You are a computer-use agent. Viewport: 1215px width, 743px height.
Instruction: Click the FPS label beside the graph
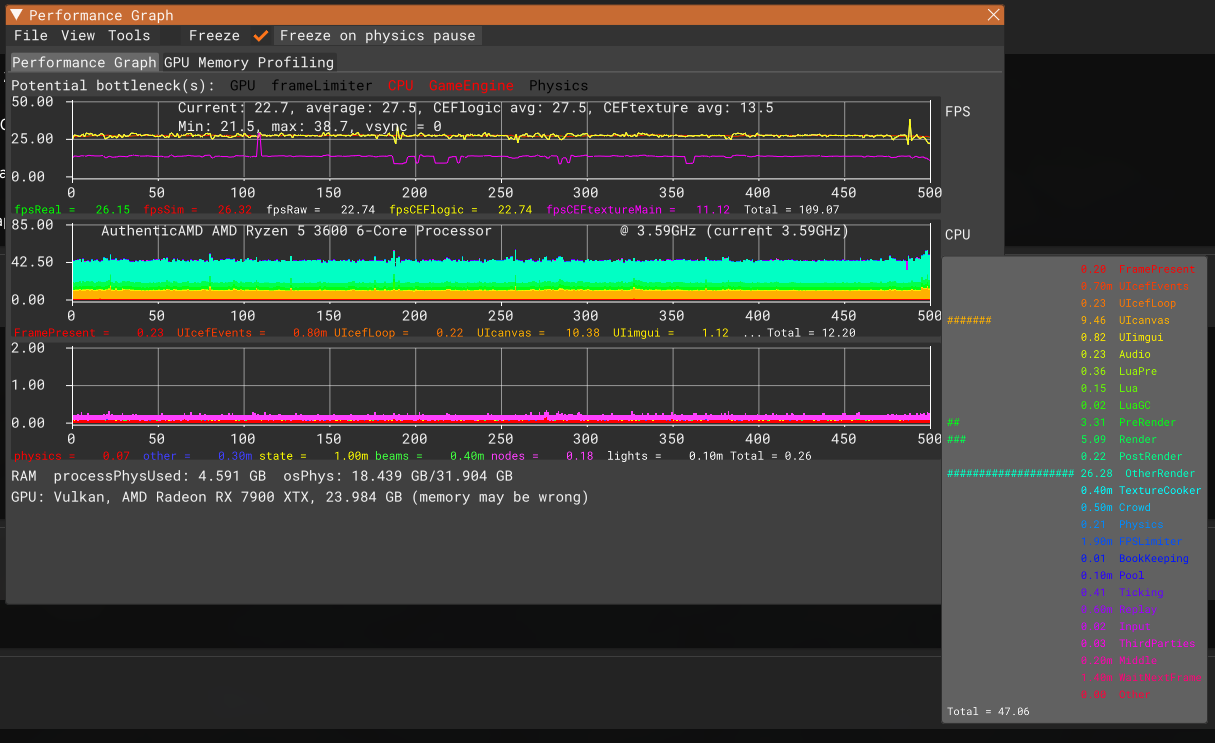click(x=957, y=112)
